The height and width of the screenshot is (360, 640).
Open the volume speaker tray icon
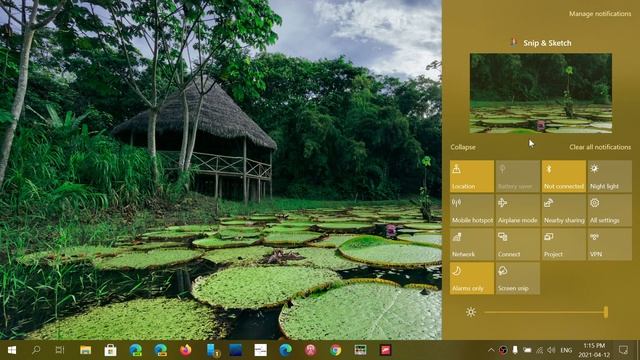[x=551, y=350]
